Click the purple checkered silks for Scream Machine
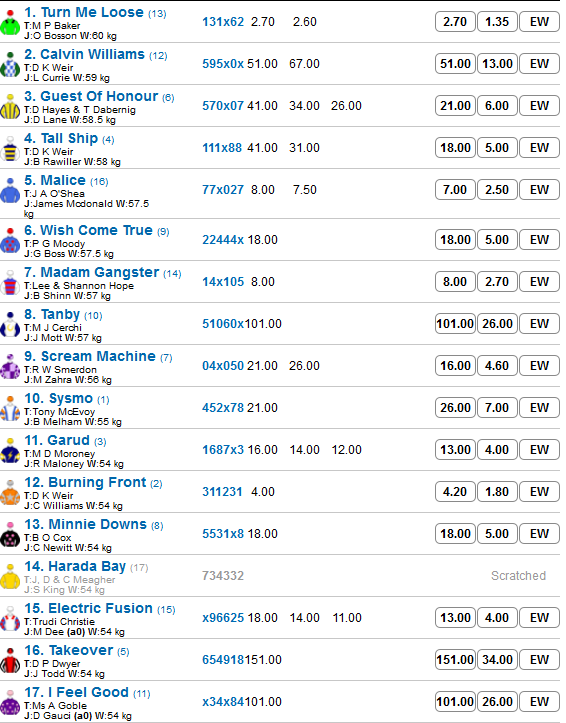This screenshot has height=723, width=566. (10, 367)
